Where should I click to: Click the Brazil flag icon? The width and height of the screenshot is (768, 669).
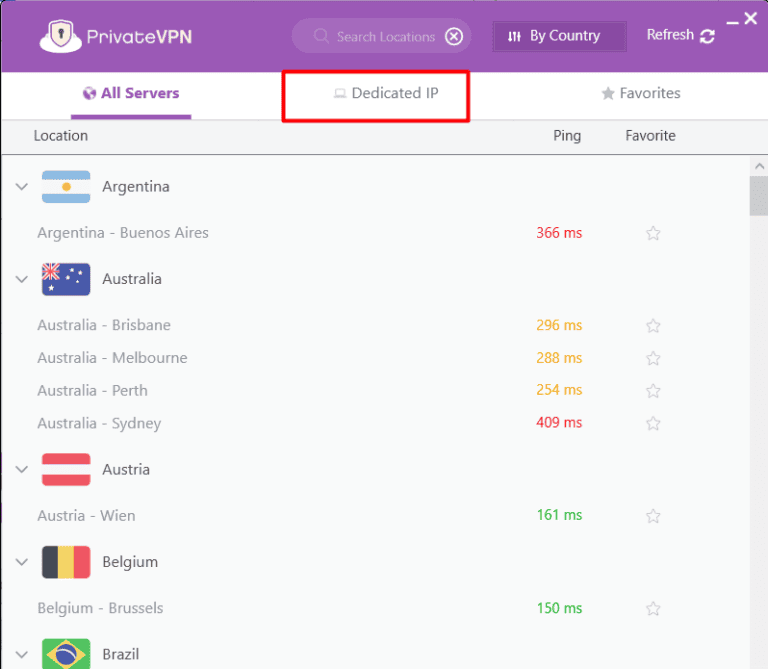coord(66,653)
